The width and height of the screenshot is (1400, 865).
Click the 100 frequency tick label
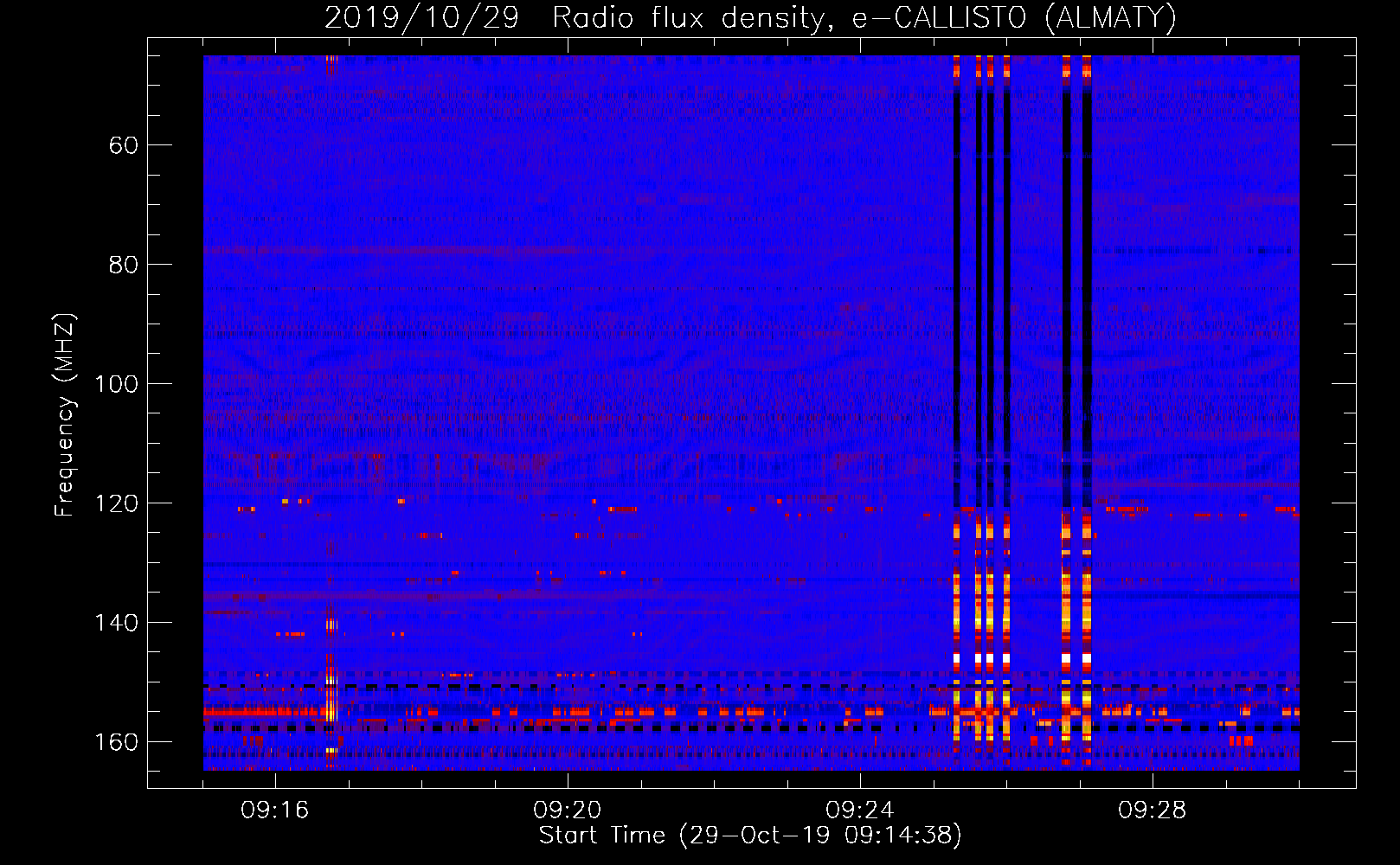tap(116, 384)
